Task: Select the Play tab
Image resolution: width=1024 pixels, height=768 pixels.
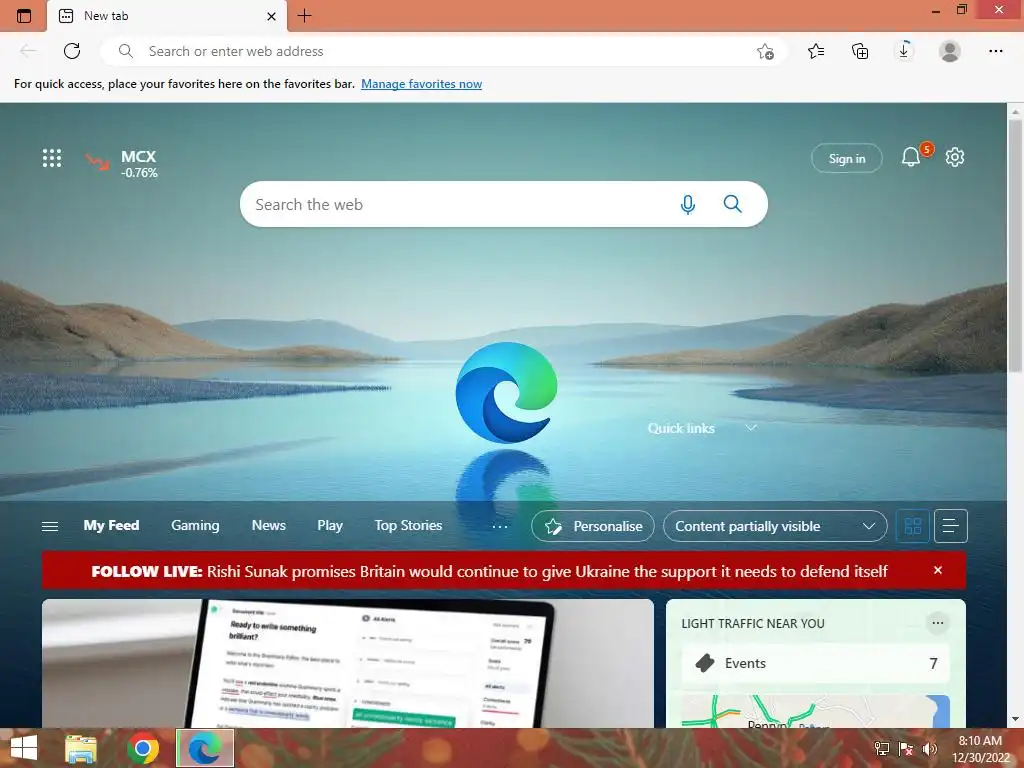Action: coord(330,526)
